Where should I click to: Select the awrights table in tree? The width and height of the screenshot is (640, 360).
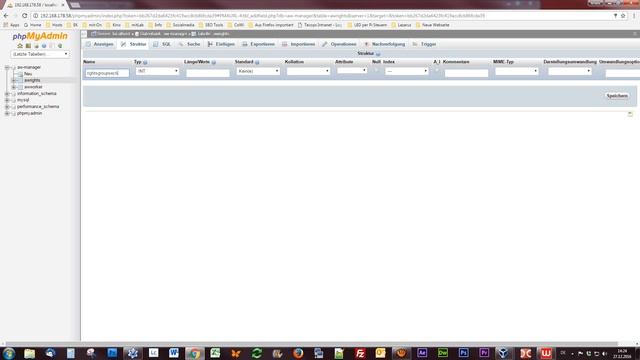pyautogui.click(x=32, y=80)
